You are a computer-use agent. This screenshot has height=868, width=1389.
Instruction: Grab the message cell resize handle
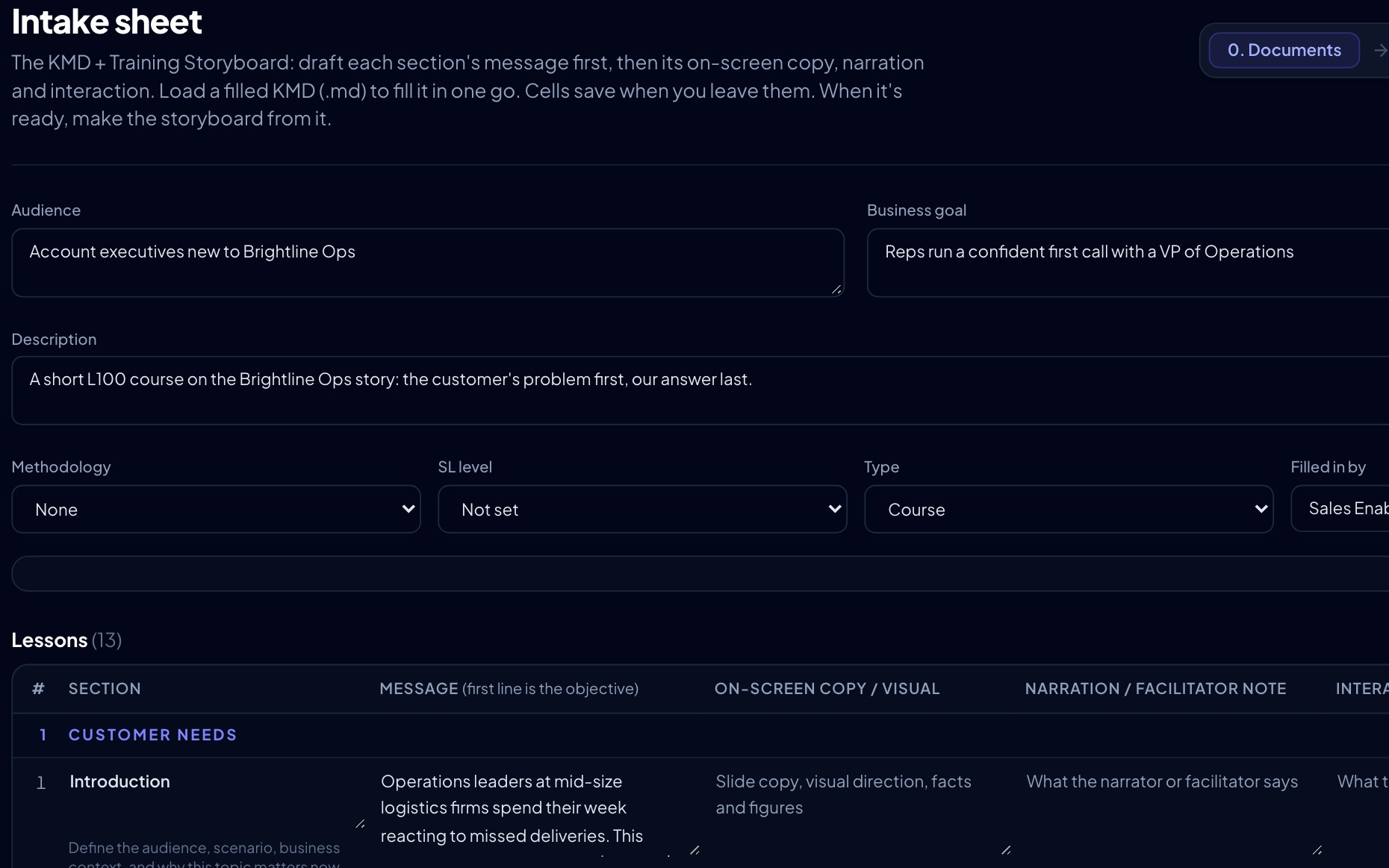coord(694,850)
